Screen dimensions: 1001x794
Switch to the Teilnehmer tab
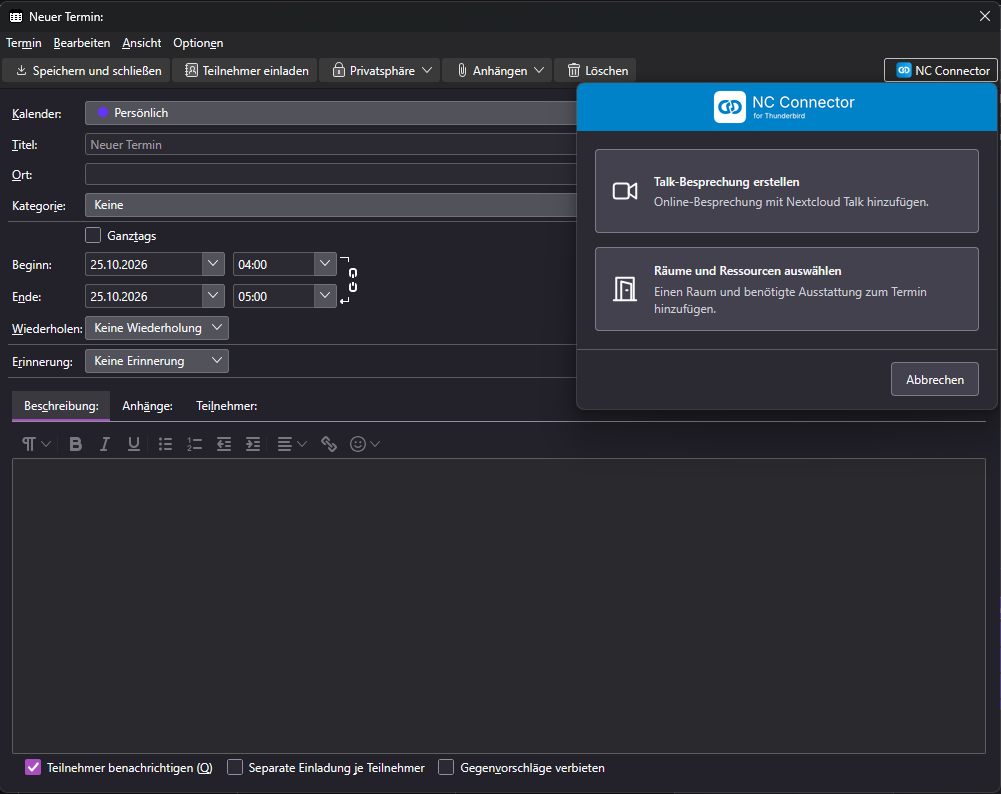click(x=227, y=406)
